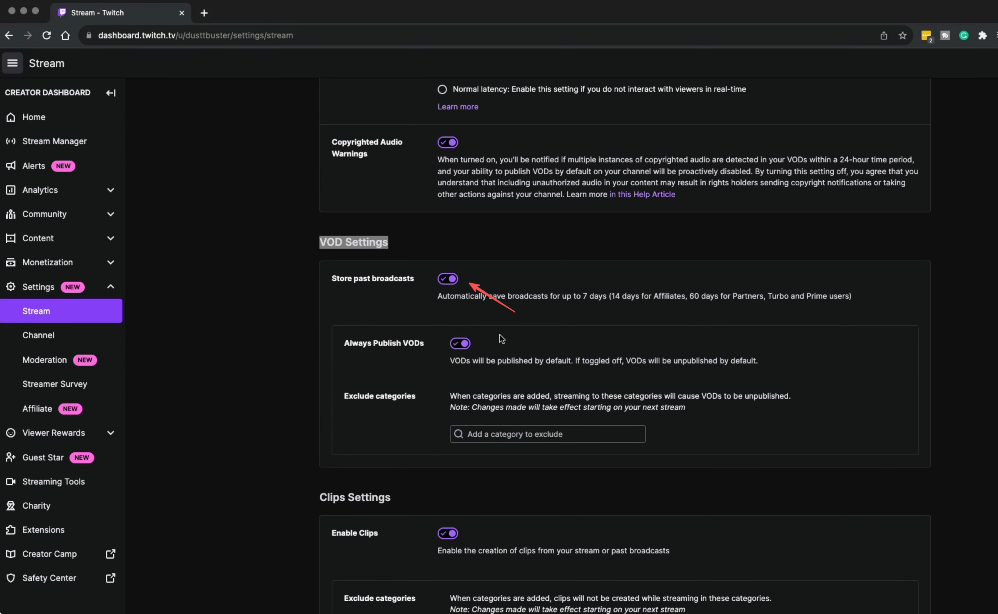Open the Moderation settings marked NEW
Viewport: 998px width, 614px height.
click(44, 360)
